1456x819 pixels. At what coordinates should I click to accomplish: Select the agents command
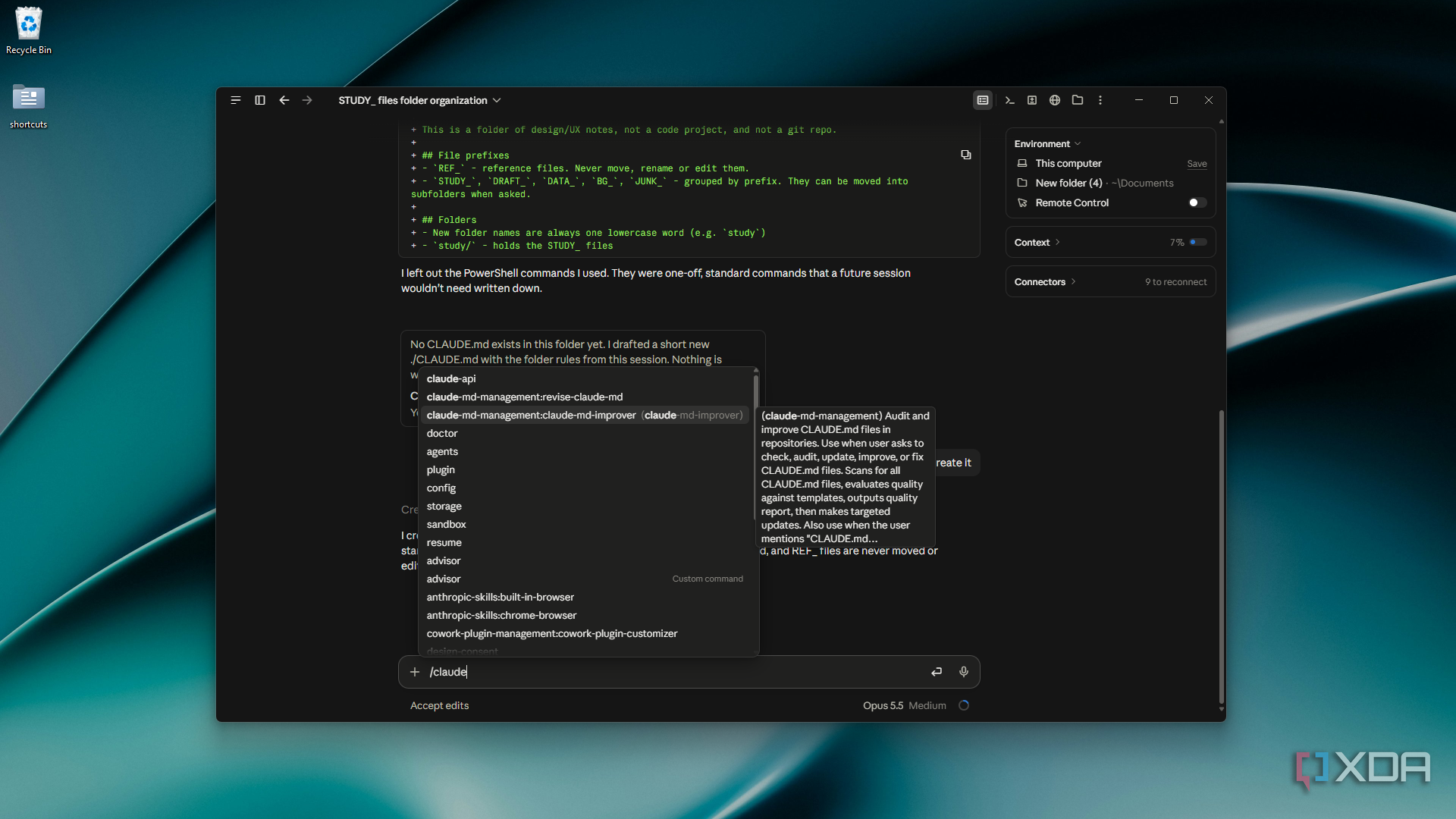[x=585, y=451]
